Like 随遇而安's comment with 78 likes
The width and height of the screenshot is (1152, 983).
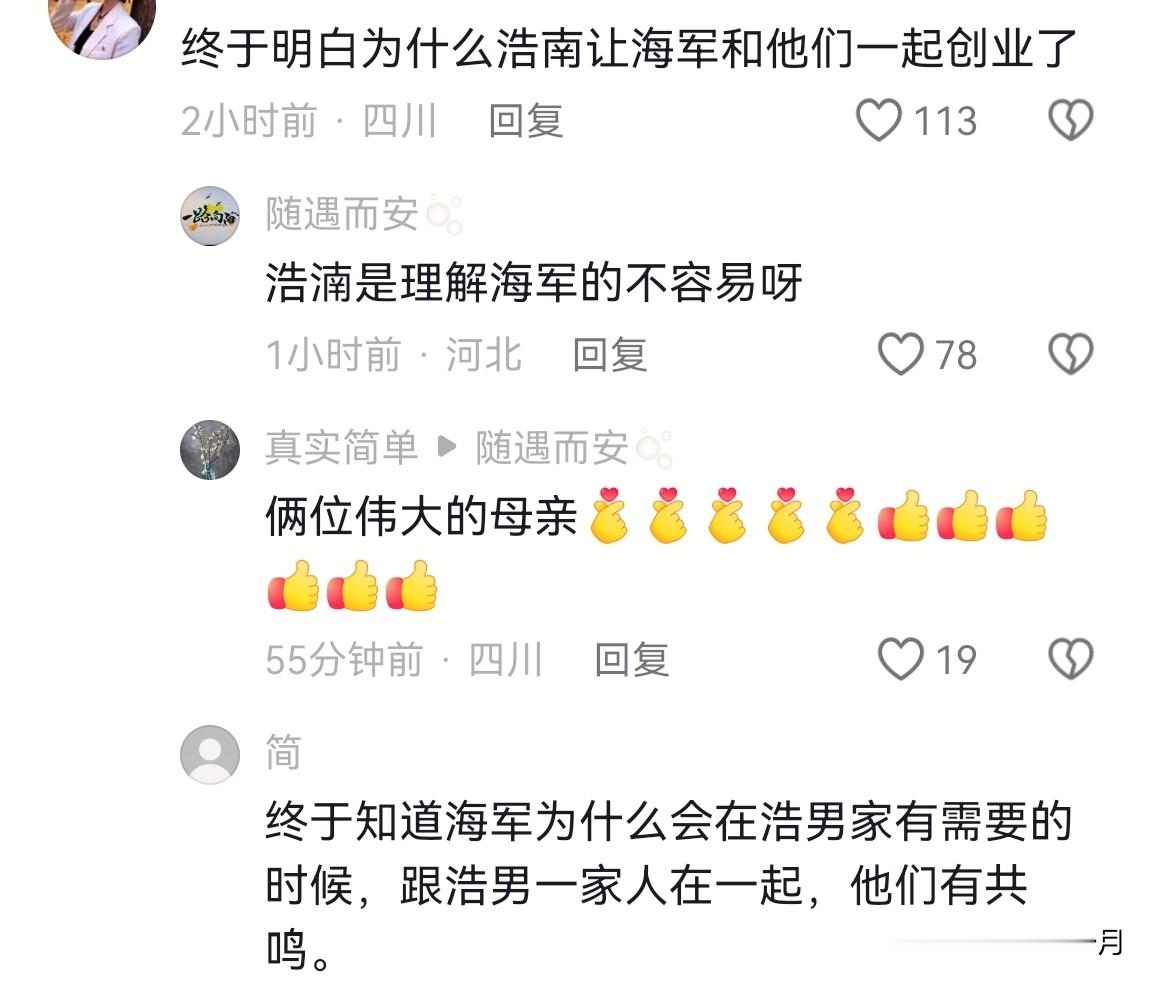pos(901,354)
